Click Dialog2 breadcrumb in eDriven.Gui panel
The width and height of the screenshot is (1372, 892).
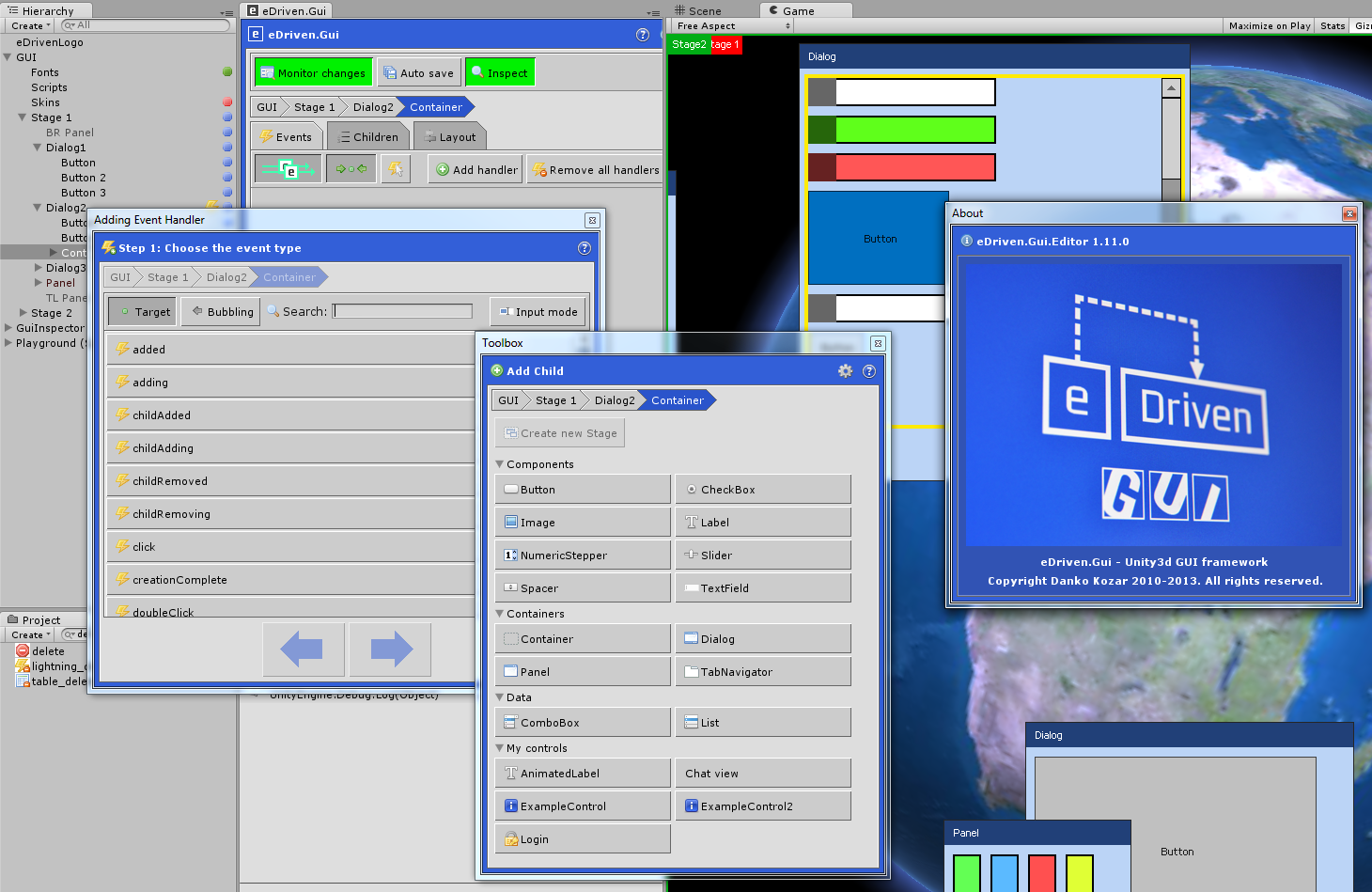pos(373,106)
